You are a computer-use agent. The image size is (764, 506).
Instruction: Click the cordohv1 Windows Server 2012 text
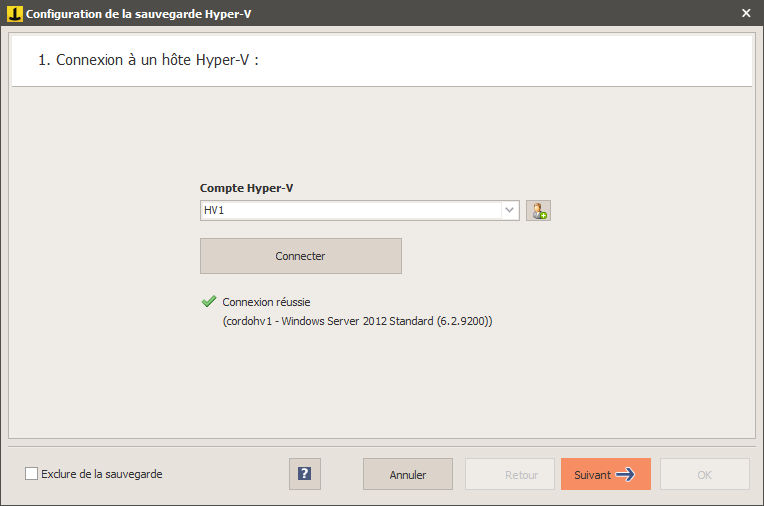tap(358, 321)
